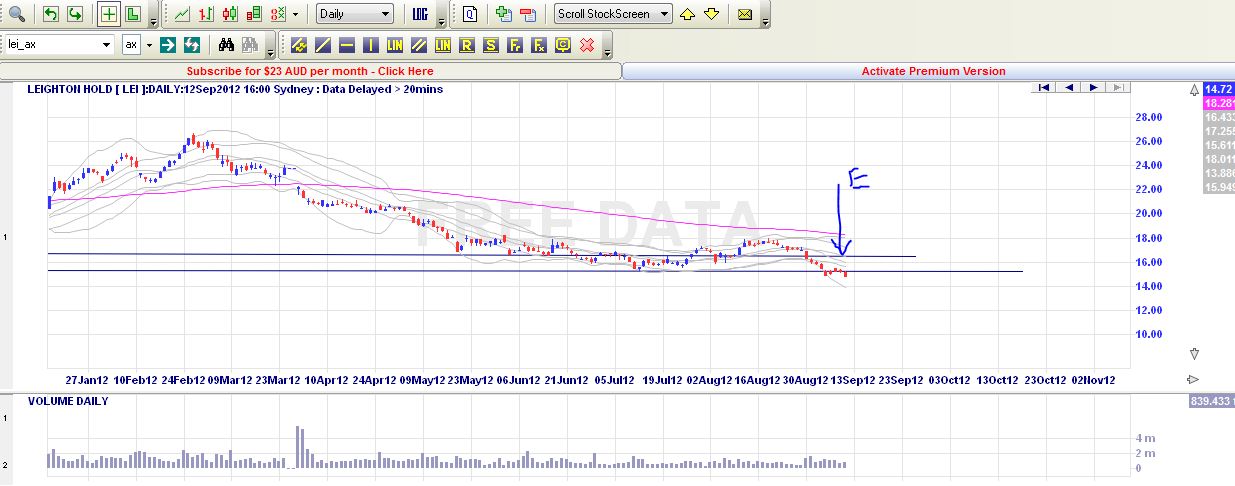Open dropdown arrow beside chart type icons
This screenshot has width=1235, height=486.
pyautogui.click(x=295, y=15)
